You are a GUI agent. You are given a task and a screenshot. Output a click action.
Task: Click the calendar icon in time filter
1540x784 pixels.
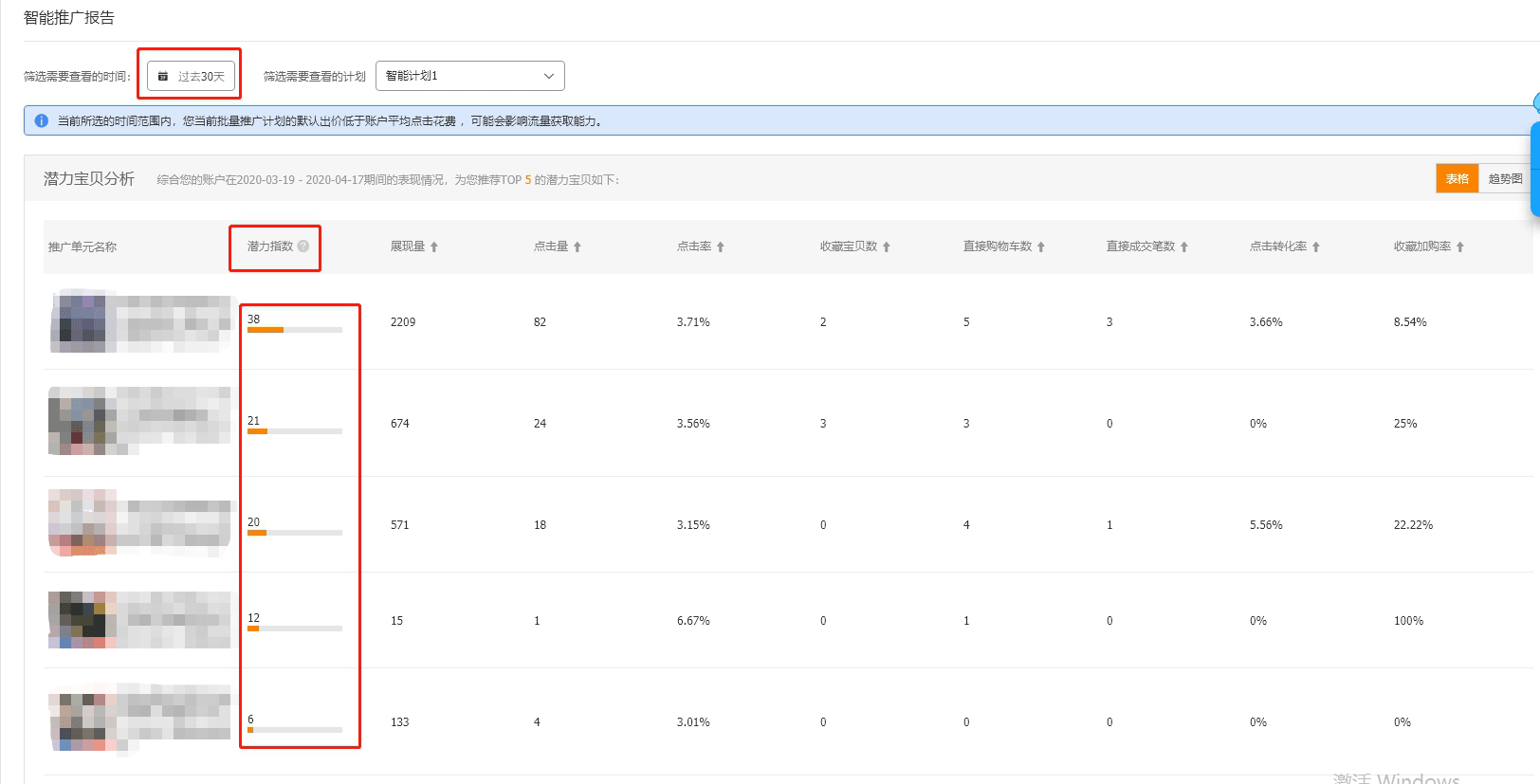click(163, 77)
